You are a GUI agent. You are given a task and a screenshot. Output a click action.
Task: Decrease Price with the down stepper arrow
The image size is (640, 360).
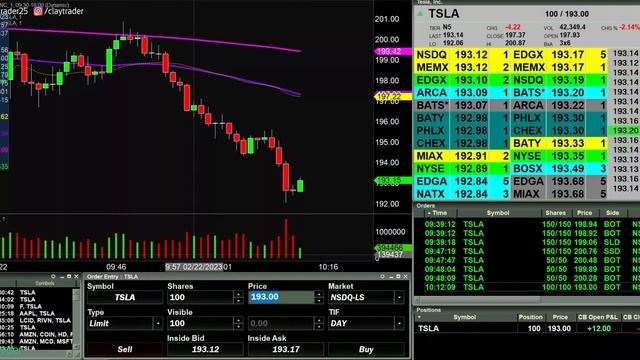pos(319,300)
